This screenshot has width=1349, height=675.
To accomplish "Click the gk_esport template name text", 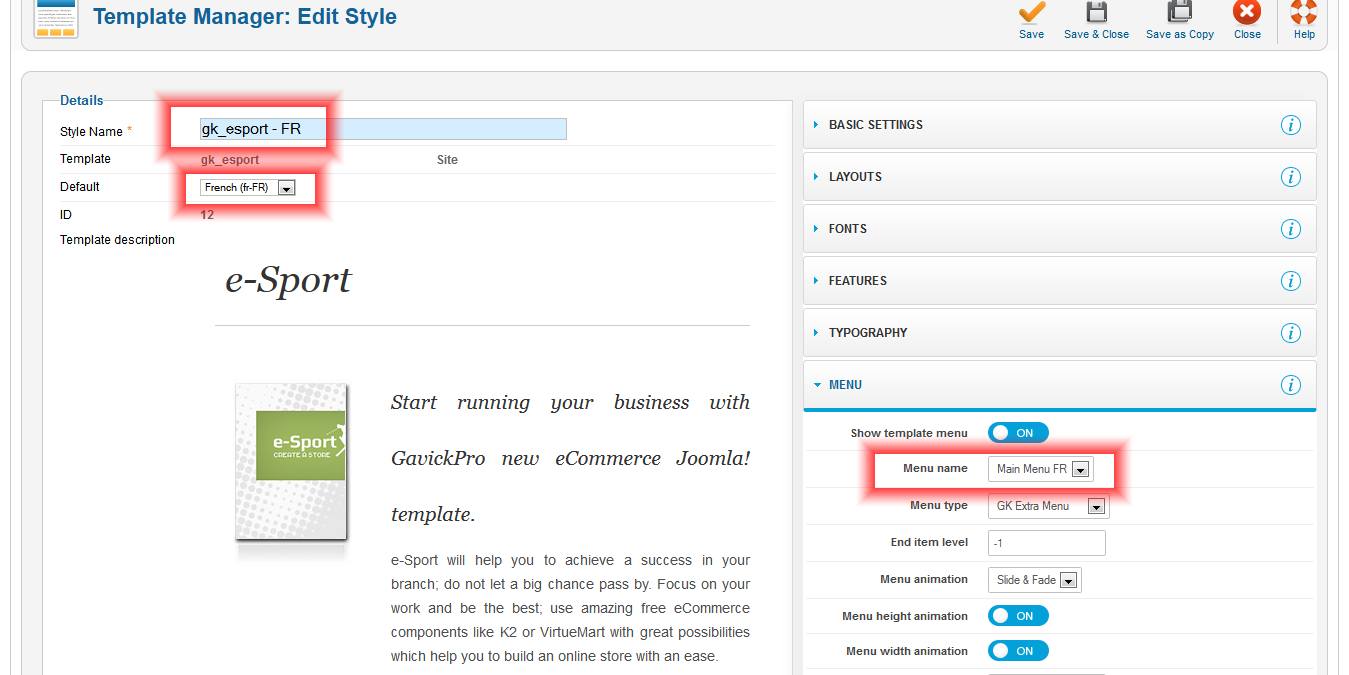I will pos(230,160).
